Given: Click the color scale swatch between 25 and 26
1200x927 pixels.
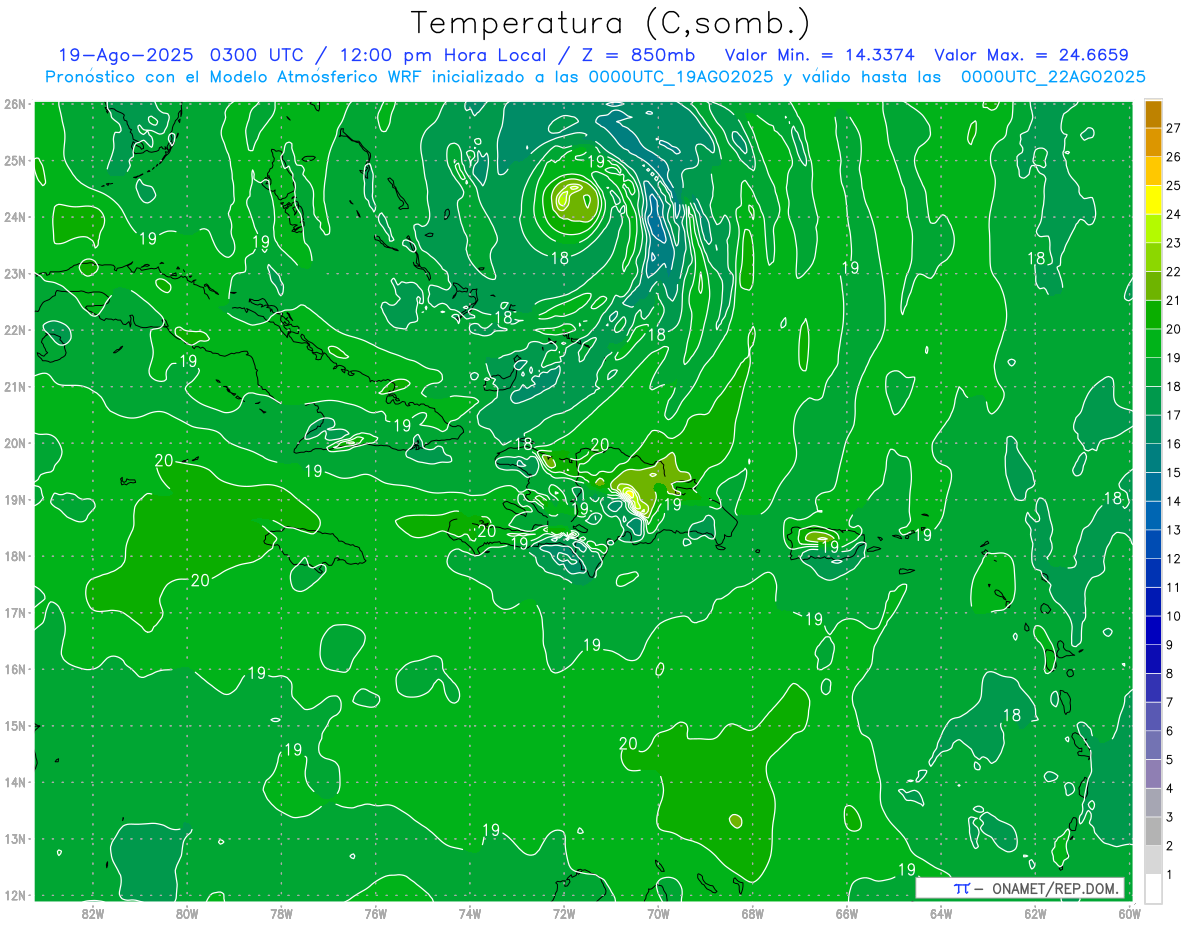Looking at the screenshot, I should click(x=1153, y=171).
